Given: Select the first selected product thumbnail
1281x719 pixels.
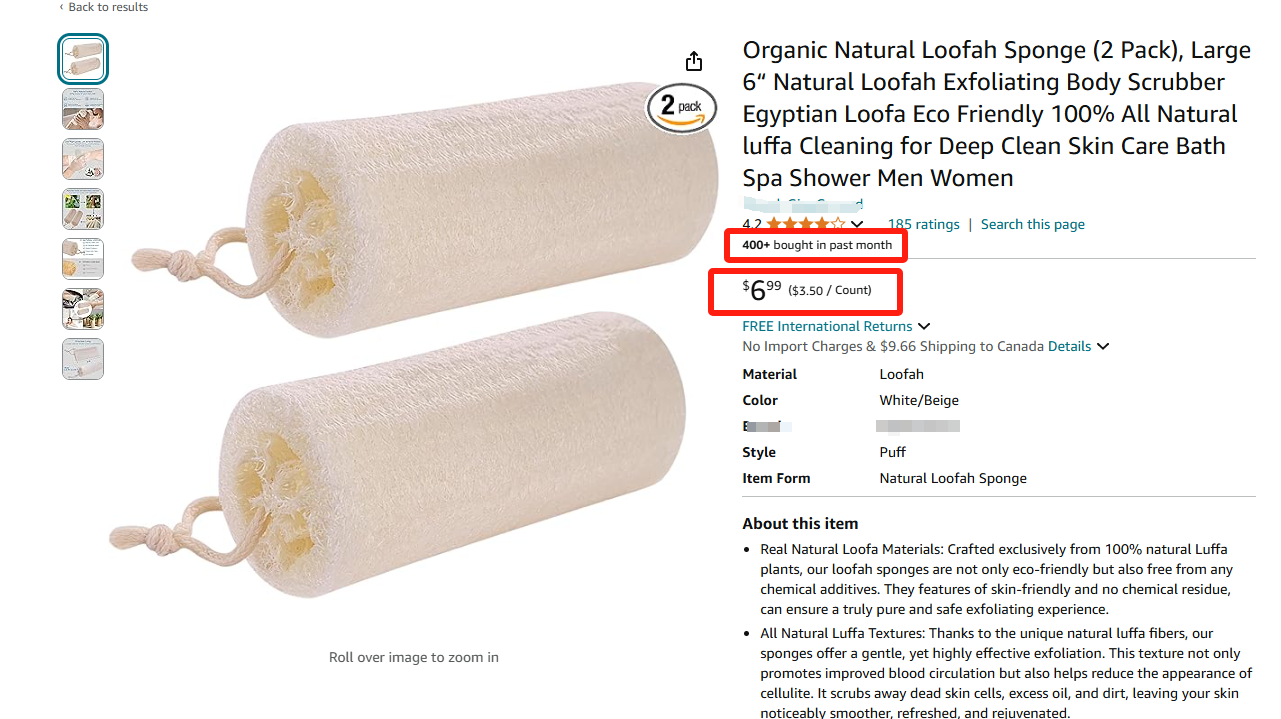Looking at the screenshot, I should coord(83,59).
